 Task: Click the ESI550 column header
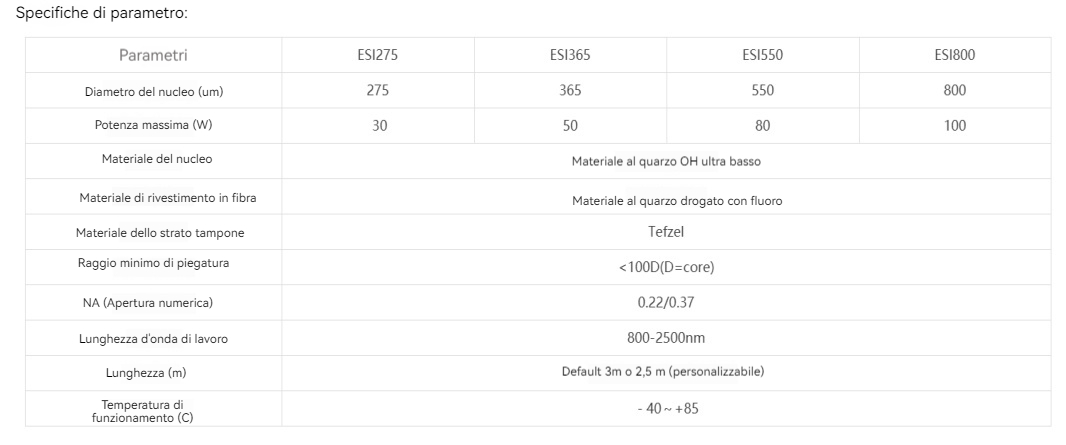(x=762, y=55)
